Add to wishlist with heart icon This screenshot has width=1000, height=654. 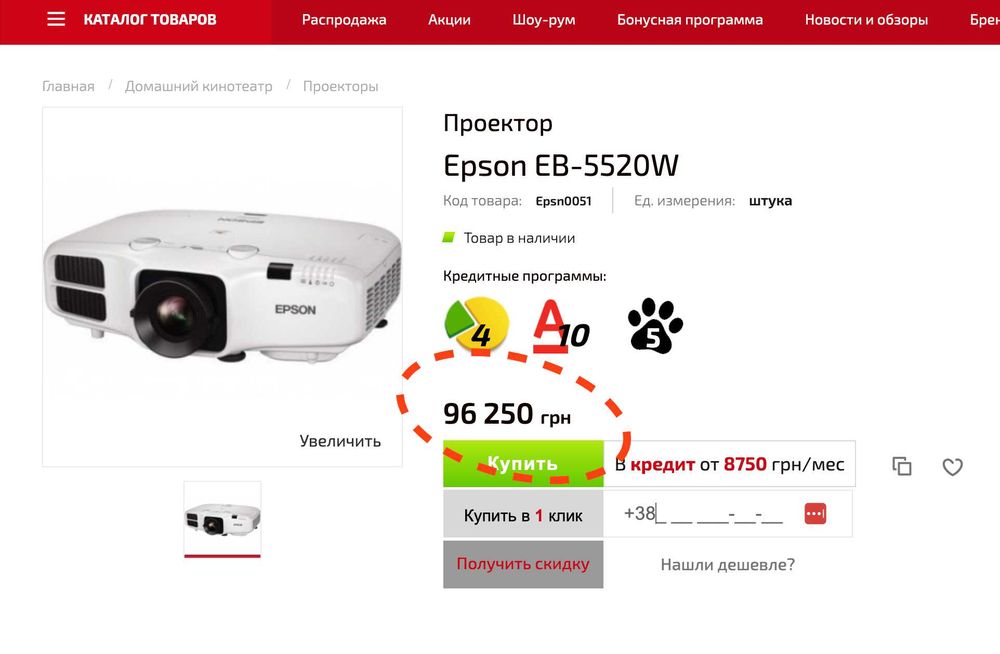953,467
